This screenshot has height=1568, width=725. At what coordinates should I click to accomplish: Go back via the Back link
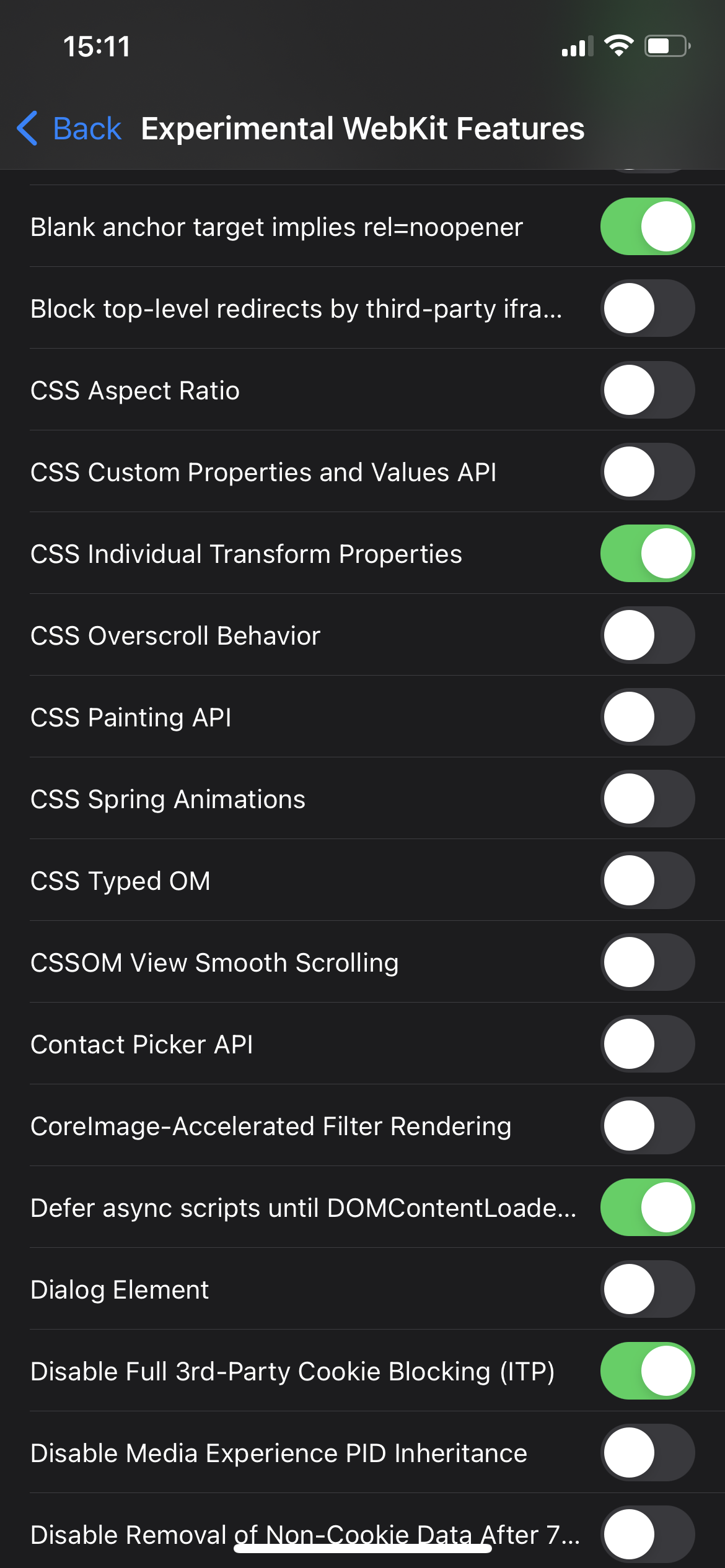point(87,129)
